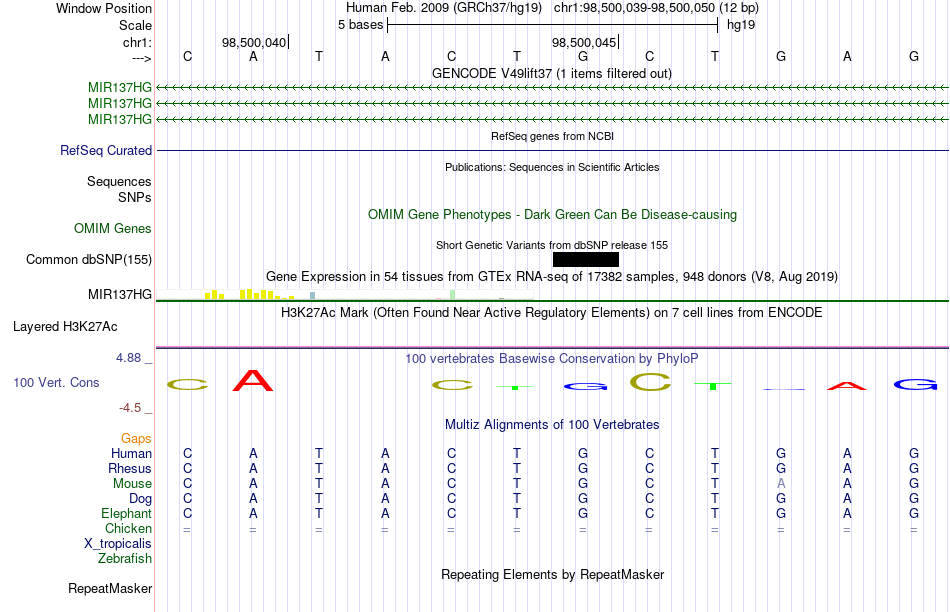This screenshot has height=612, width=950.
Task: Click the blue G logo at right edge
Action: coord(915,384)
